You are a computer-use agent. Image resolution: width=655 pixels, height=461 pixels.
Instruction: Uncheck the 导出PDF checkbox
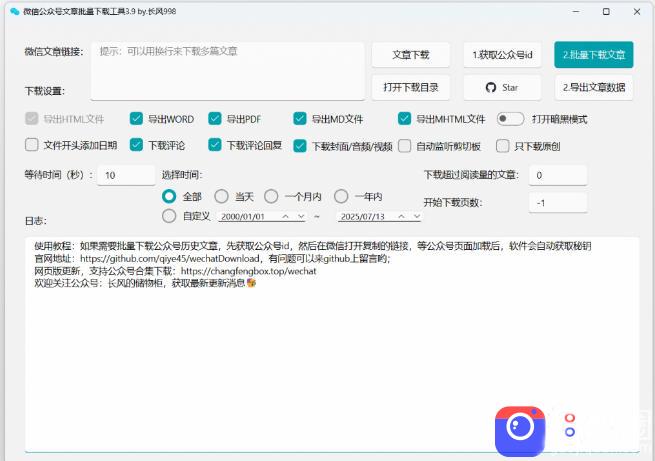[214, 119]
